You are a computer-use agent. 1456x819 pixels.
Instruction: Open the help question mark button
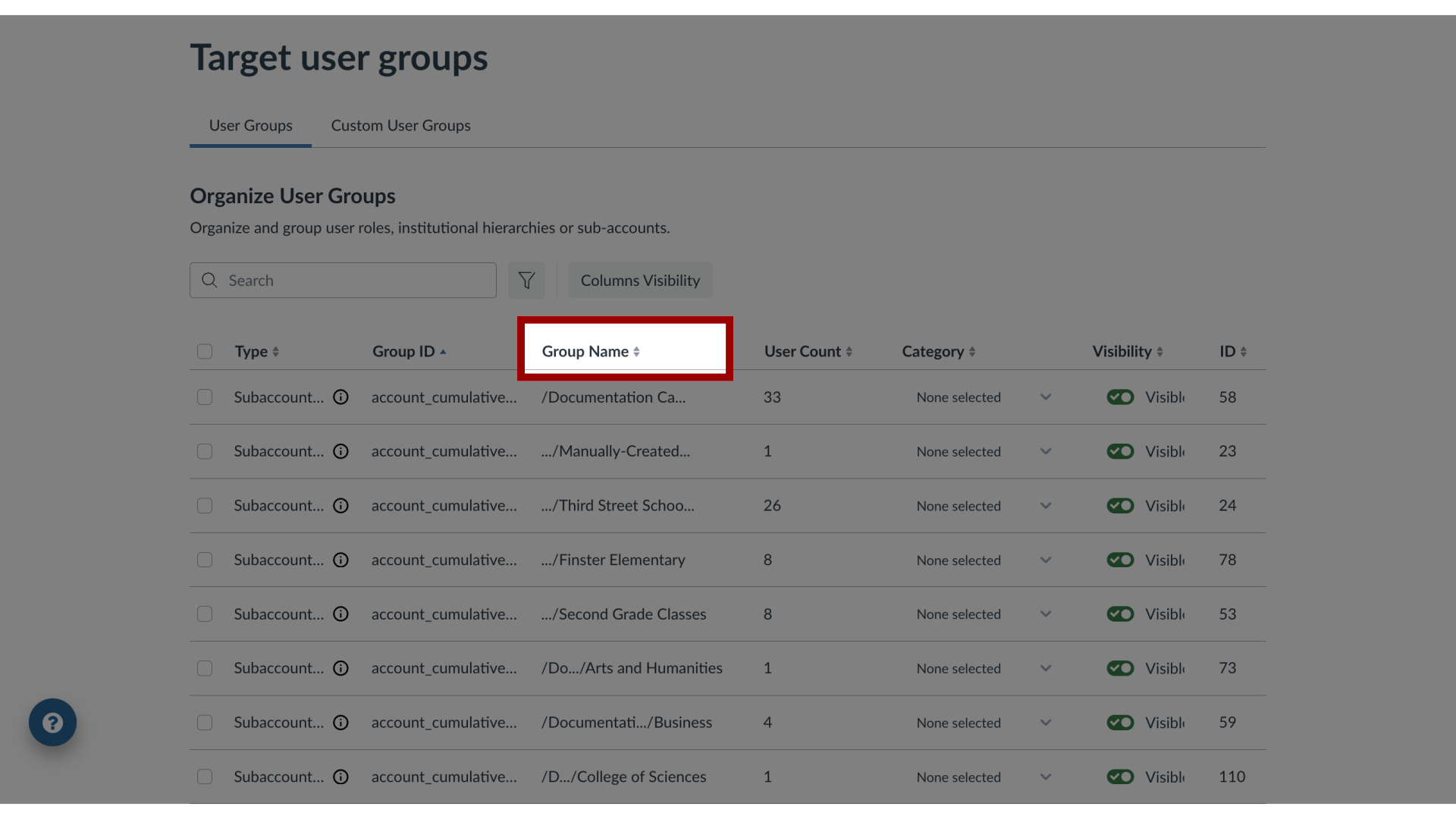click(52, 722)
